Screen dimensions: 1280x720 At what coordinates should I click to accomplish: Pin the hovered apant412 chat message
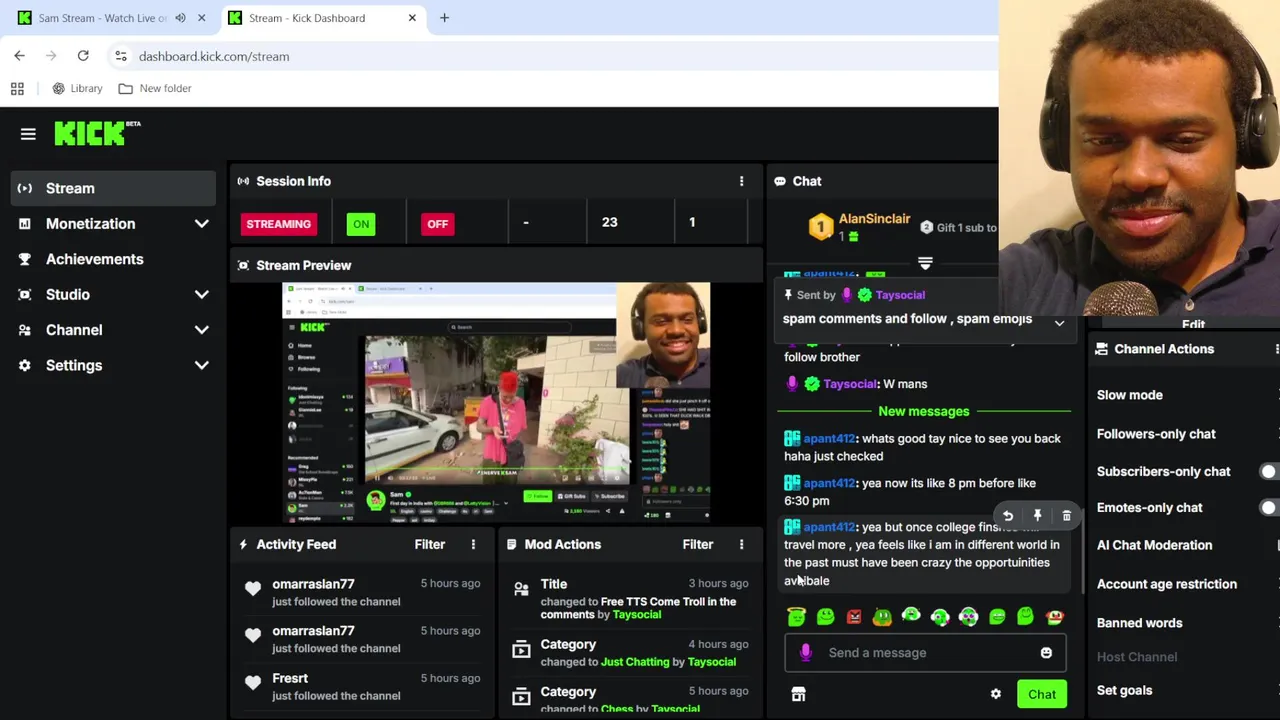(1037, 516)
